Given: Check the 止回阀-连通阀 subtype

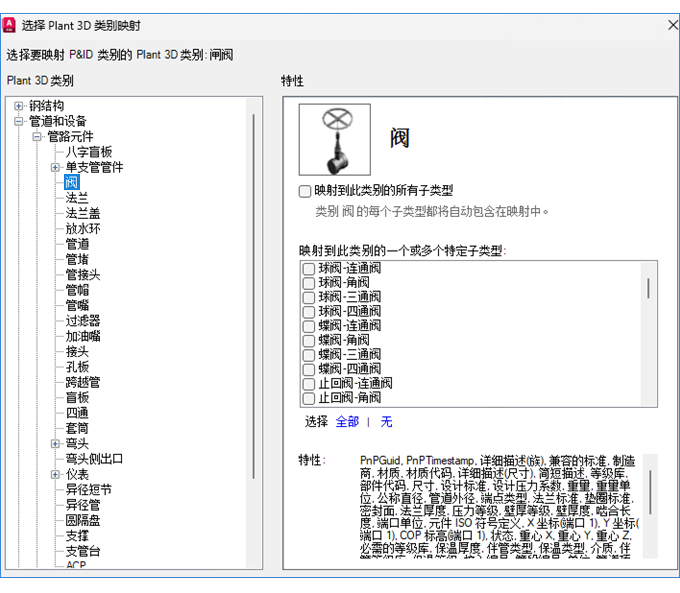Looking at the screenshot, I should (308, 383).
